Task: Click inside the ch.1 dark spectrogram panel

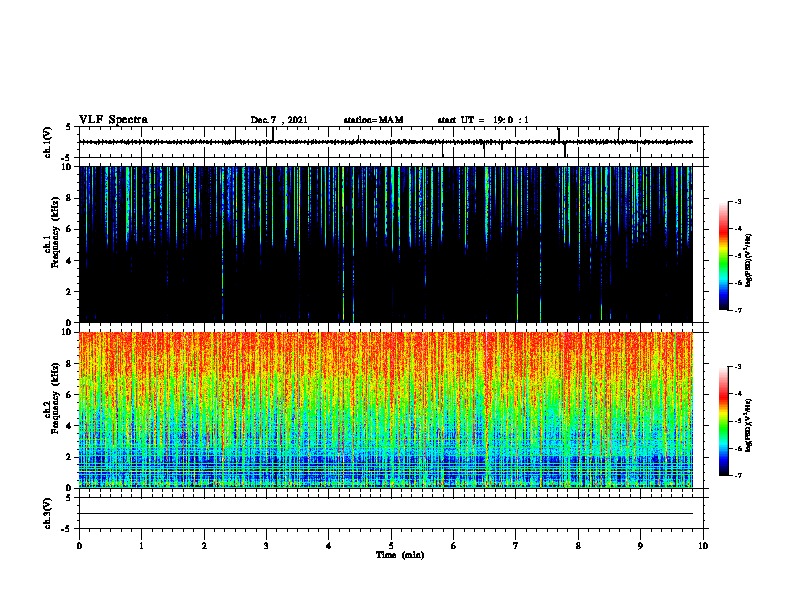Action: [x=386, y=244]
